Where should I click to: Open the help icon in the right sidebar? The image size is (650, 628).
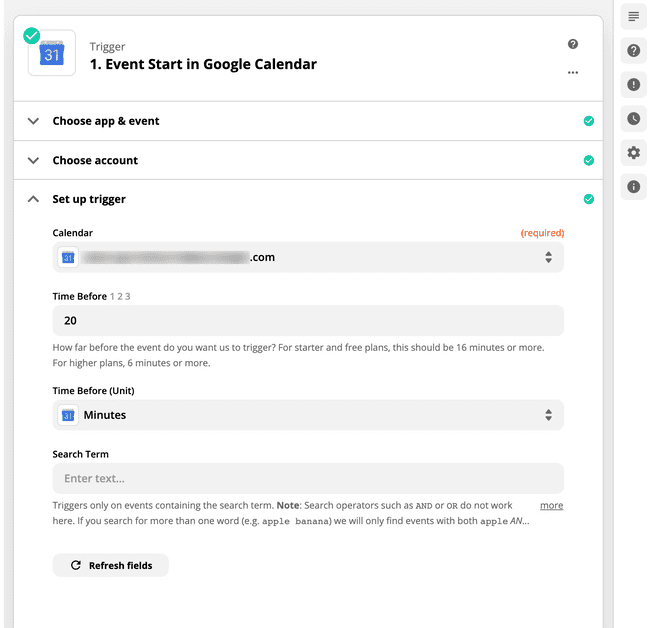pyautogui.click(x=633, y=51)
